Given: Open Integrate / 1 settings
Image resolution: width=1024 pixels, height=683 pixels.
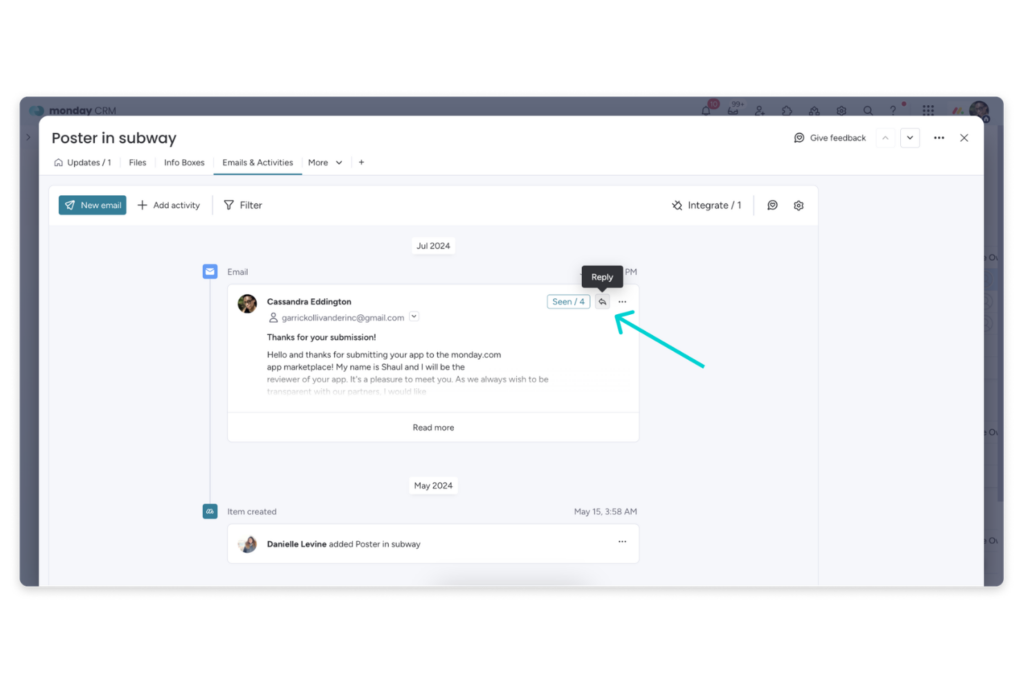Looking at the screenshot, I should tap(707, 205).
